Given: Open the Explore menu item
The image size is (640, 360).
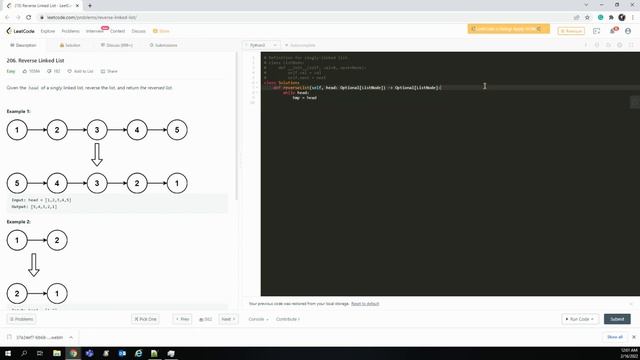Looking at the screenshot, I should (48, 31).
